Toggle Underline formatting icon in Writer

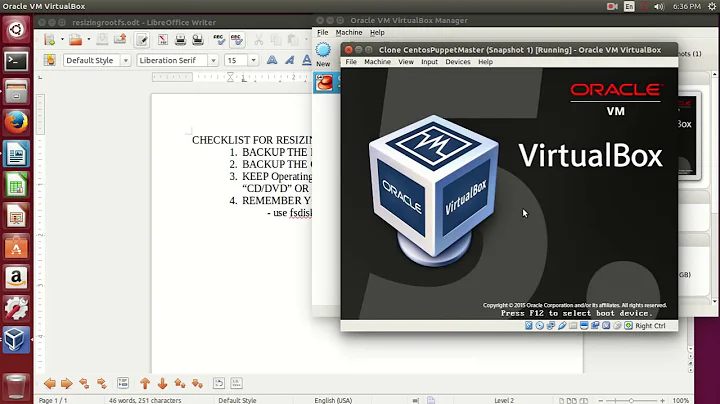point(306,60)
